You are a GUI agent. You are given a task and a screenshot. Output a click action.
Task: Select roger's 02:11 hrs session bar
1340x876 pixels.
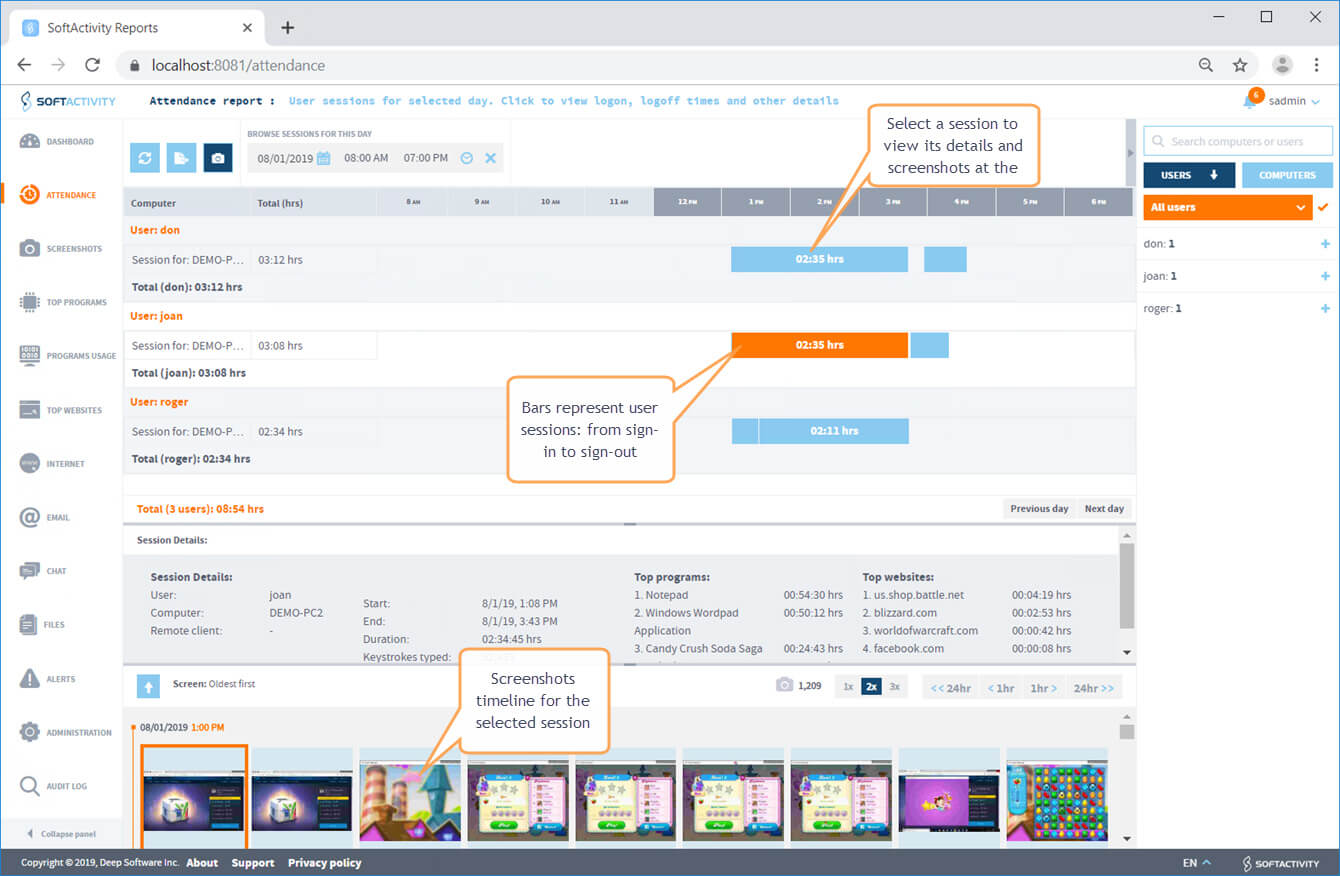pyautogui.click(x=833, y=431)
